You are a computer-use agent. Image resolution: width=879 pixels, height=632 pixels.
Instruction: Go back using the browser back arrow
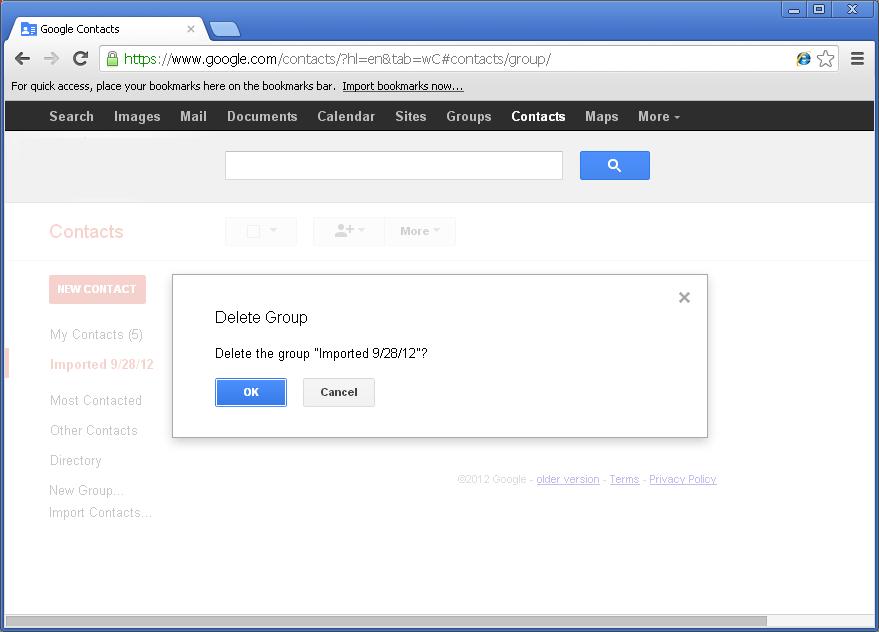pos(22,58)
